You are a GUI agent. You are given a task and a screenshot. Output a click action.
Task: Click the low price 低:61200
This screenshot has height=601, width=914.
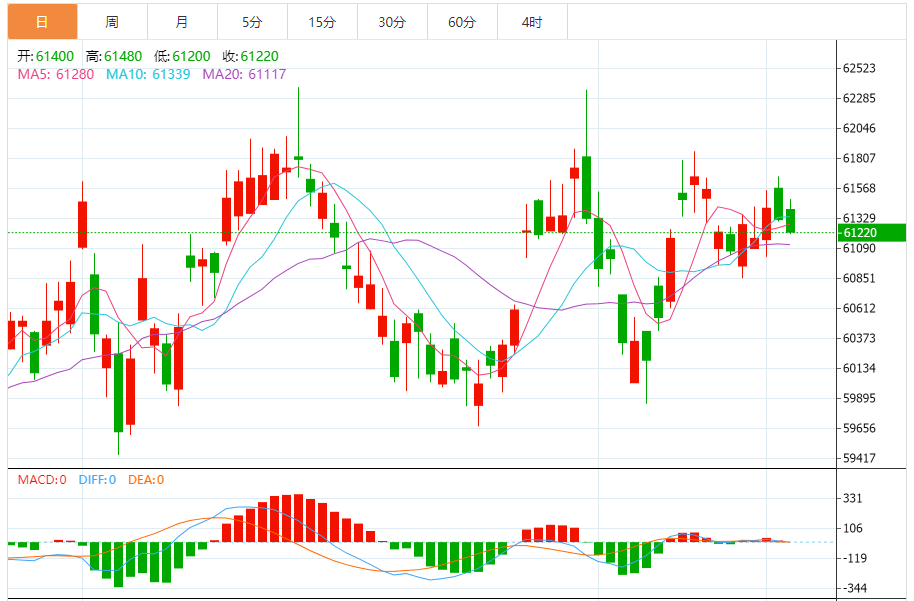click(x=182, y=56)
